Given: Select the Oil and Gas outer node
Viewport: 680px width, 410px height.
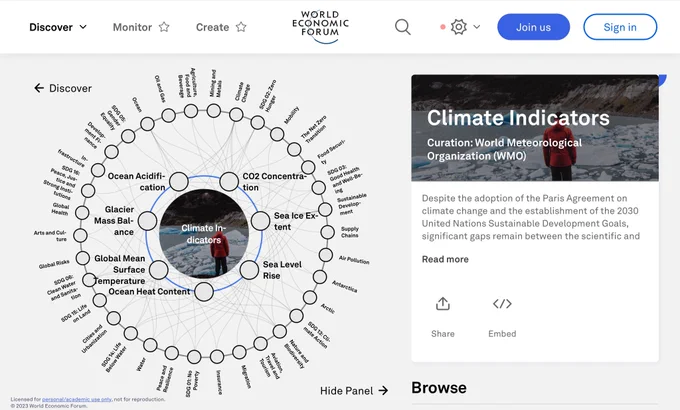Looking at the screenshot, I should 168,115.
